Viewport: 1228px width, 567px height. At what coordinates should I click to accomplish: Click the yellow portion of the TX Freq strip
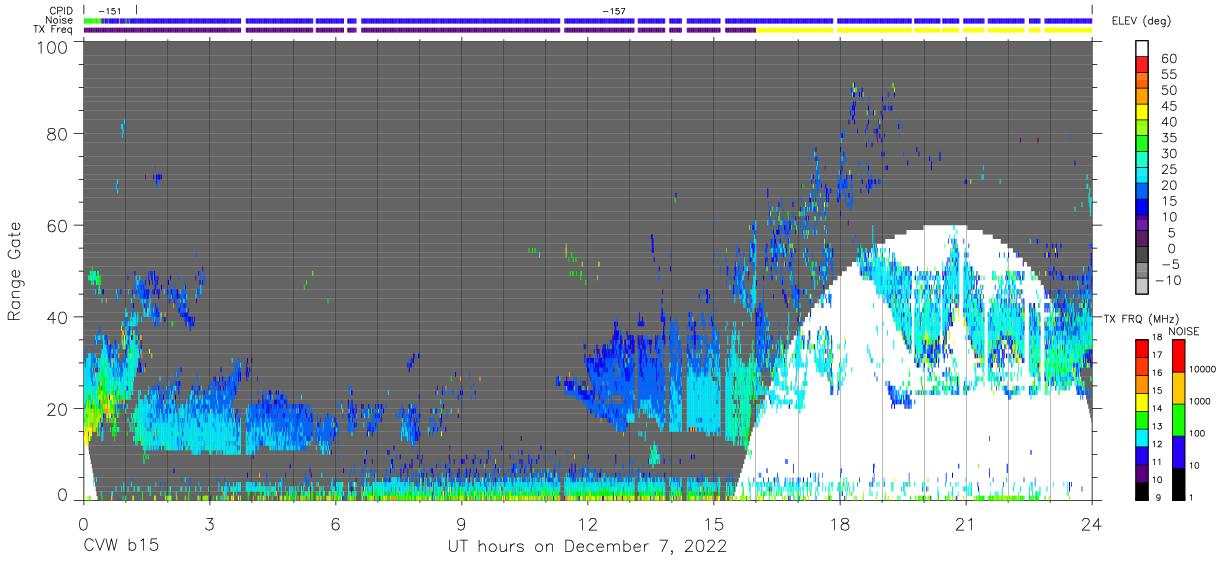924,30
